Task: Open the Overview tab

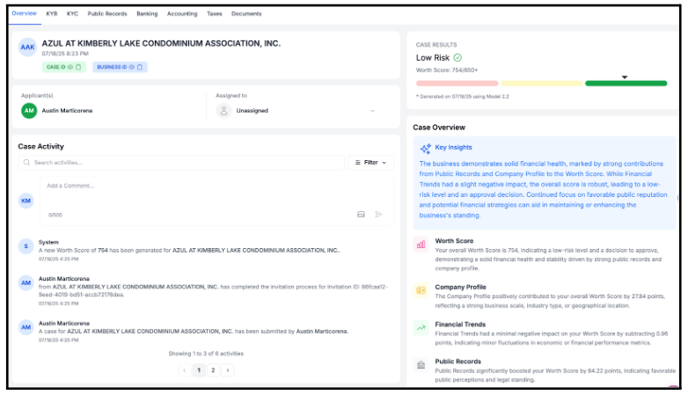Action: 24,14
